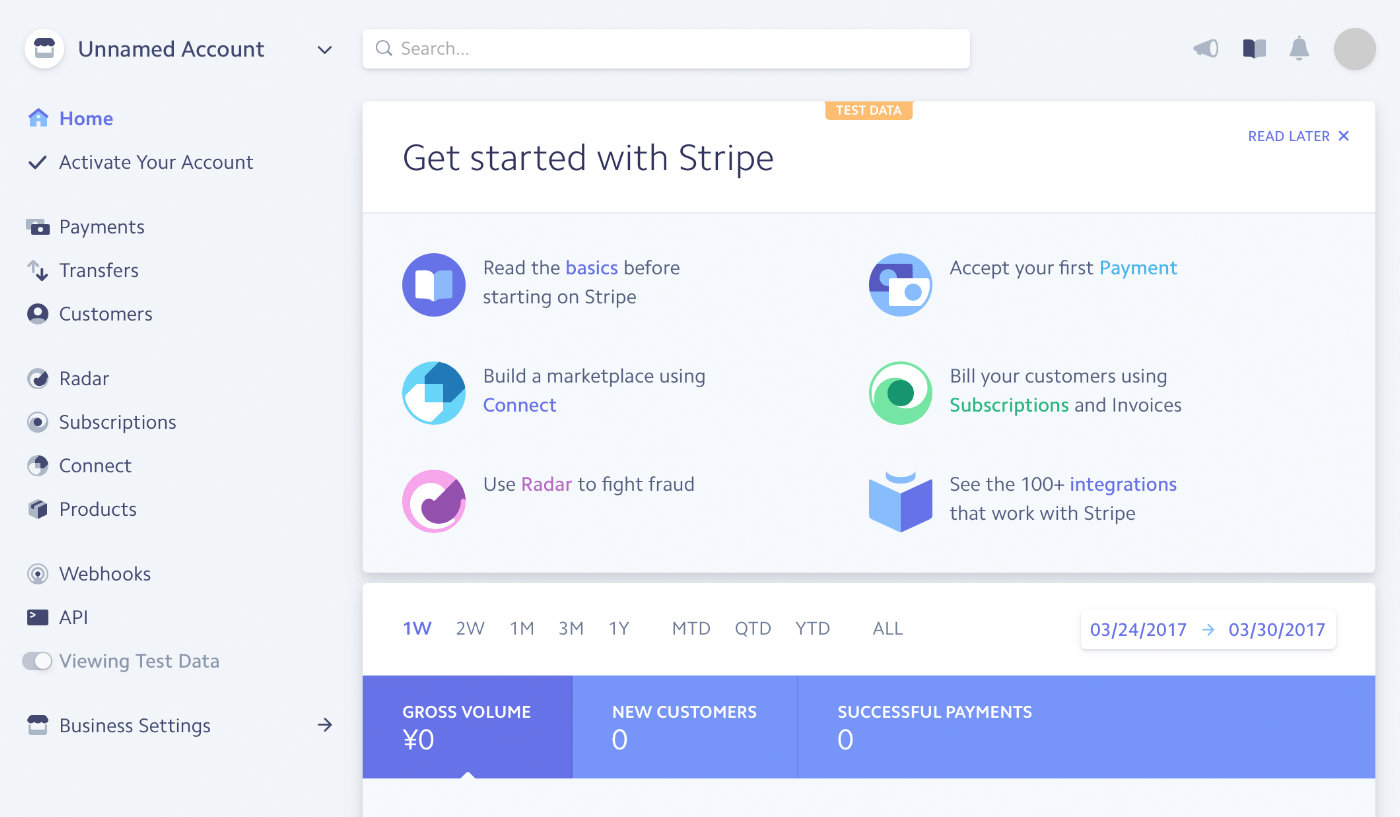Open the Webhooks sidebar entry

[105, 574]
